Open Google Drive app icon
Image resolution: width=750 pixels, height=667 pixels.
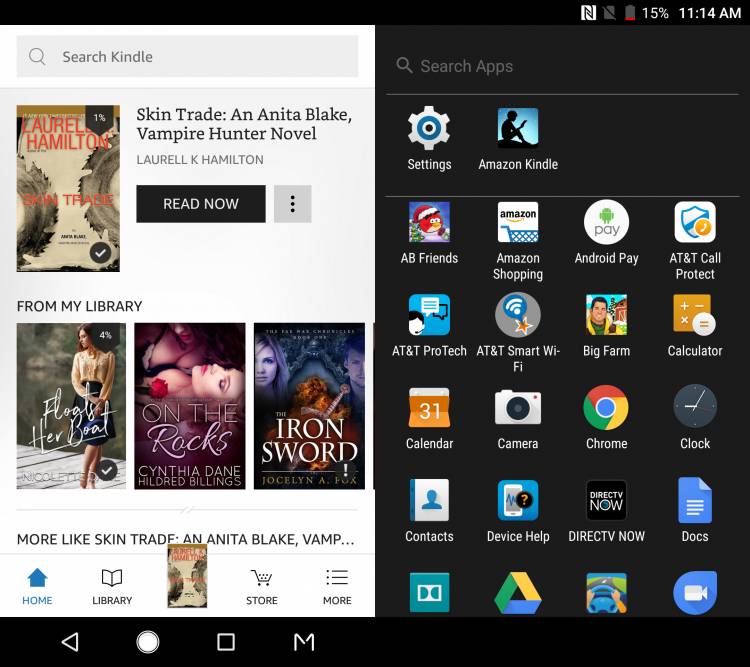[518, 593]
